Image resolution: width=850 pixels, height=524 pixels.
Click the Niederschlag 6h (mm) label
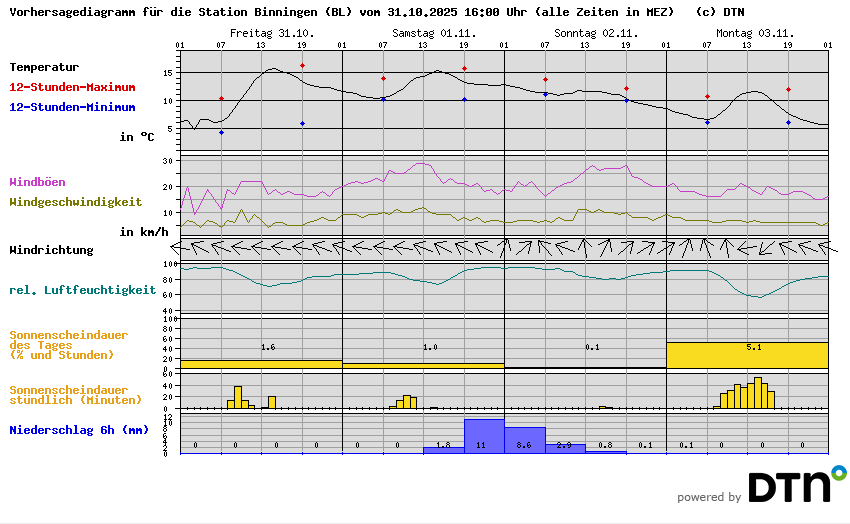[79, 430]
